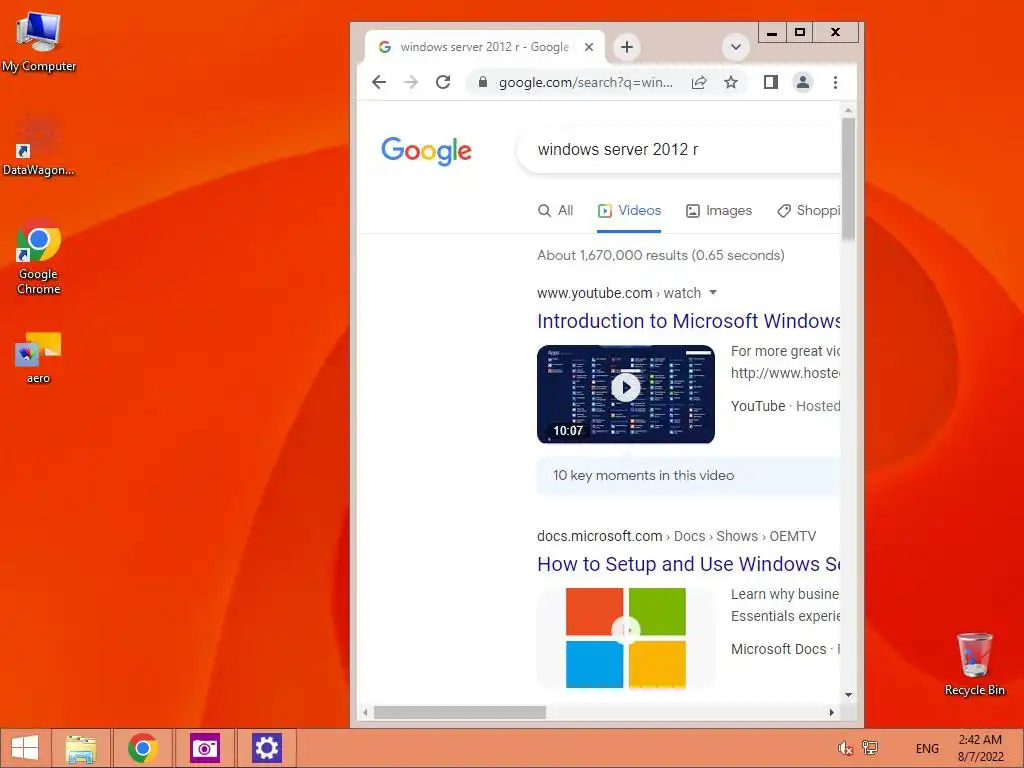
Task: Select the Recycle Bin desktop icon
Action: point(974,664)
